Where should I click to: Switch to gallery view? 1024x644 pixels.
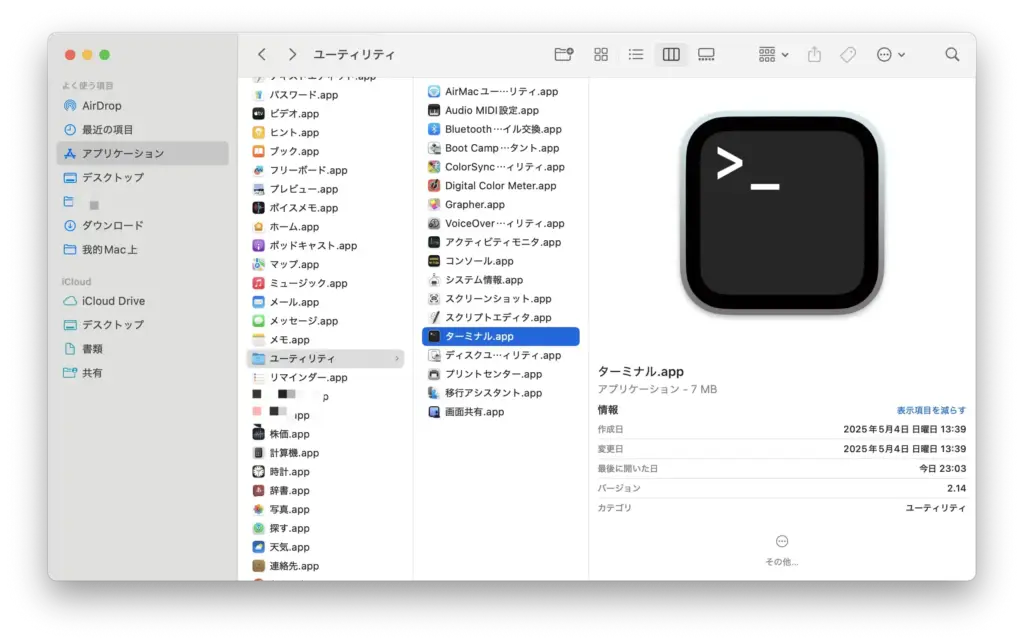point(706,55)
